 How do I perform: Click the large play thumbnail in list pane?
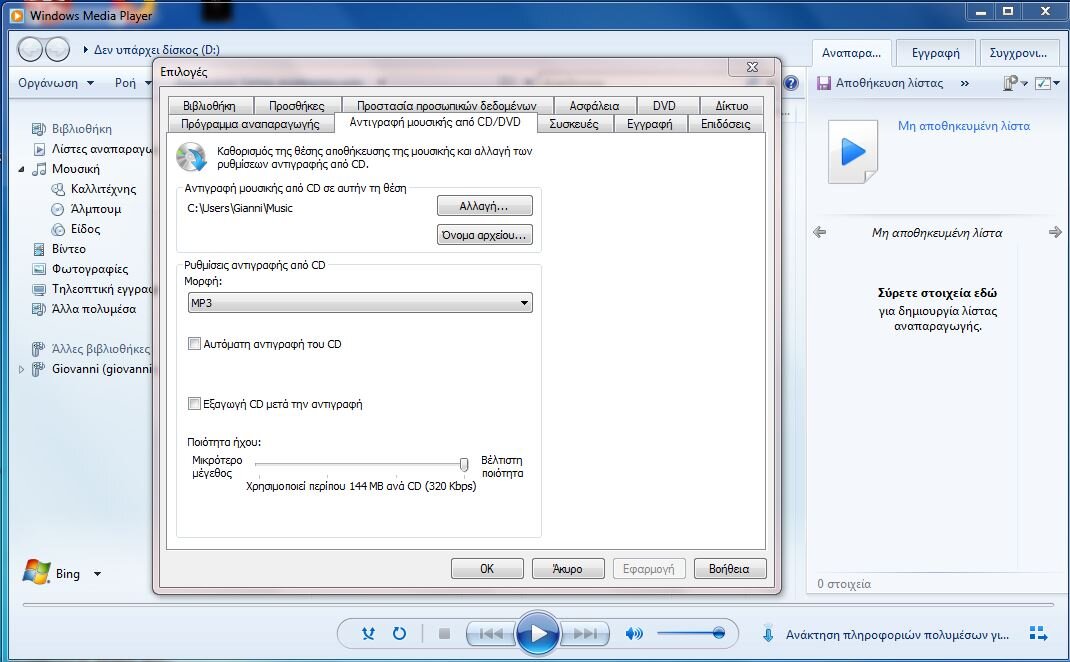pos(853,152)
